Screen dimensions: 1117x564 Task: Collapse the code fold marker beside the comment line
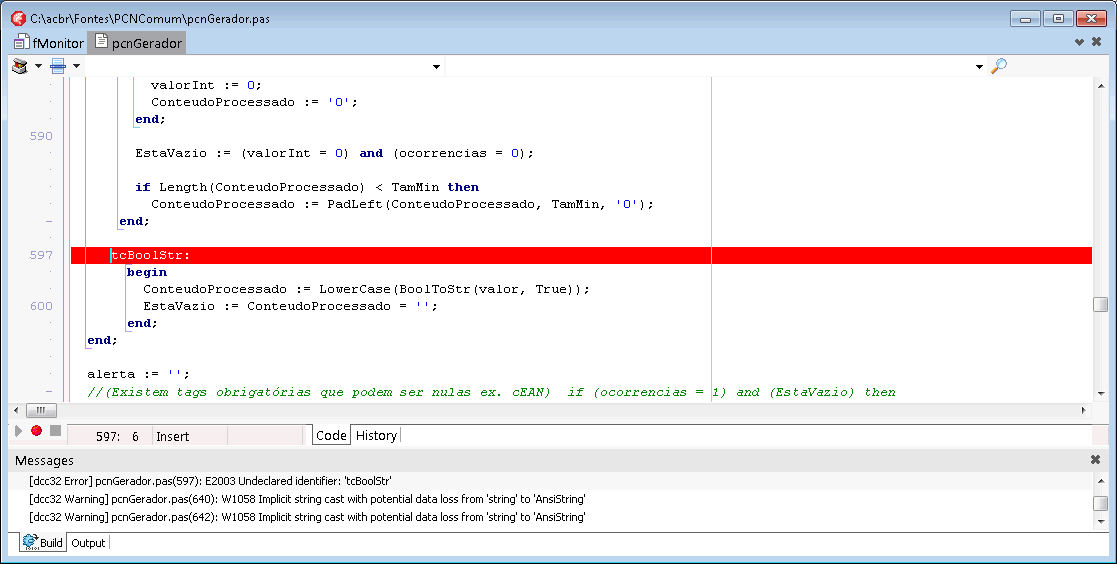pyautogui.click(x=48, y=392)
